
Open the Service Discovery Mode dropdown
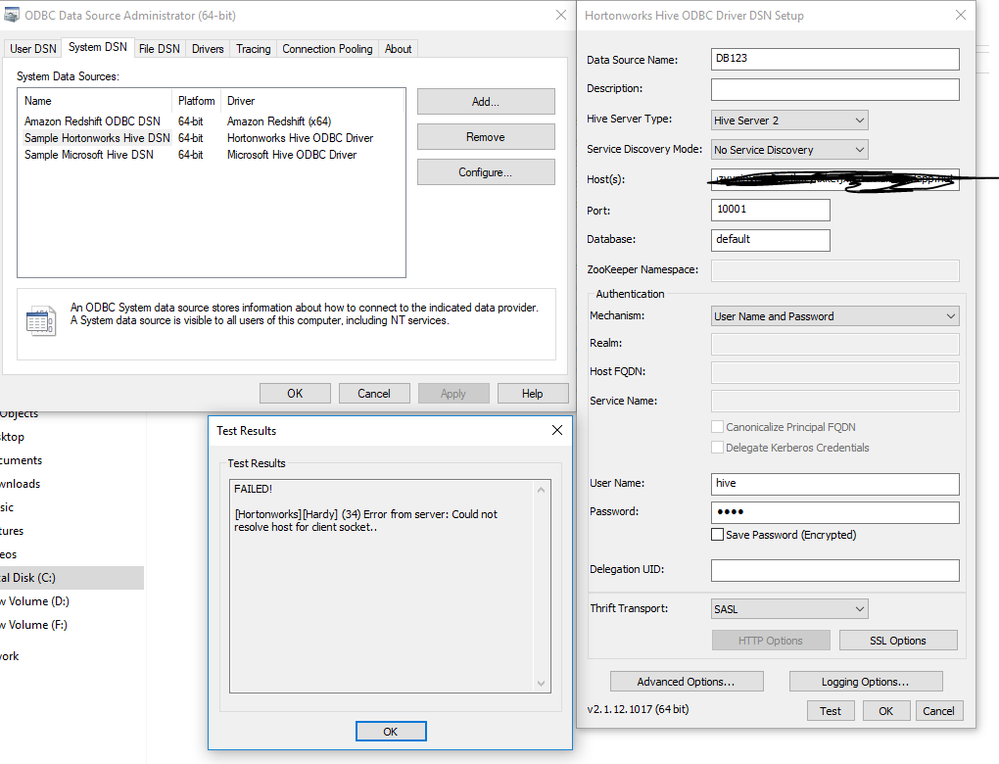click(x=789, y=150)
